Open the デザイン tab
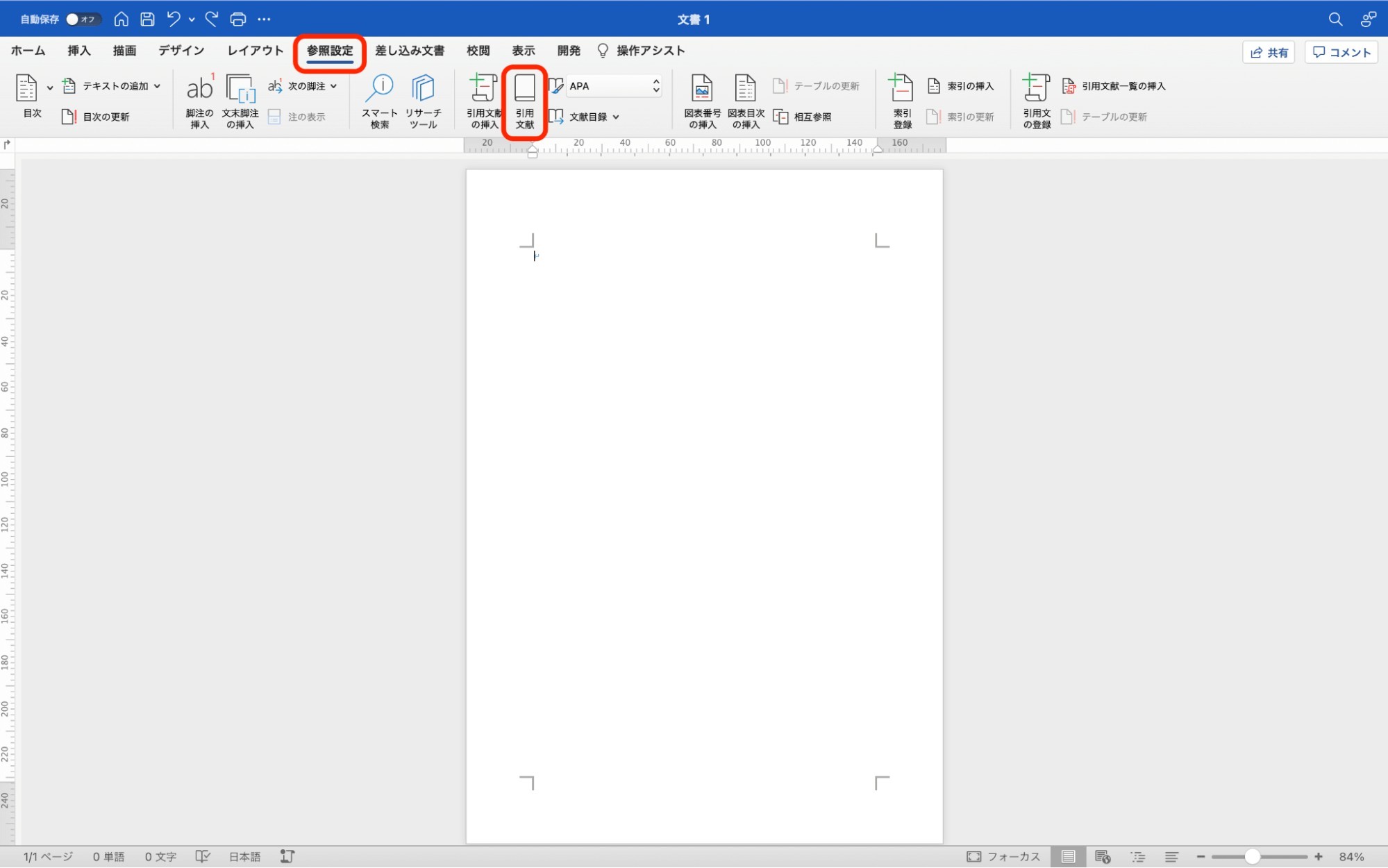 (181, 51)
